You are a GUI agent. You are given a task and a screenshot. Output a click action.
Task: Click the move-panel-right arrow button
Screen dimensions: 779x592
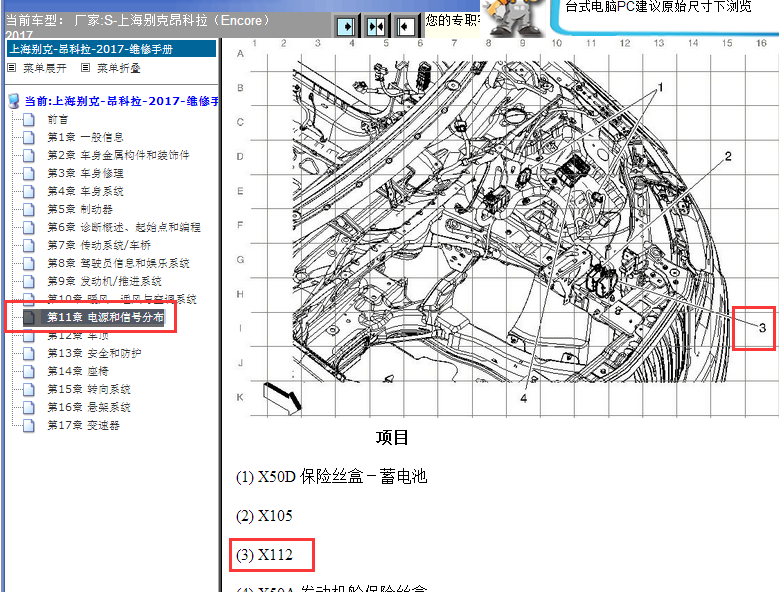(346, 26)
